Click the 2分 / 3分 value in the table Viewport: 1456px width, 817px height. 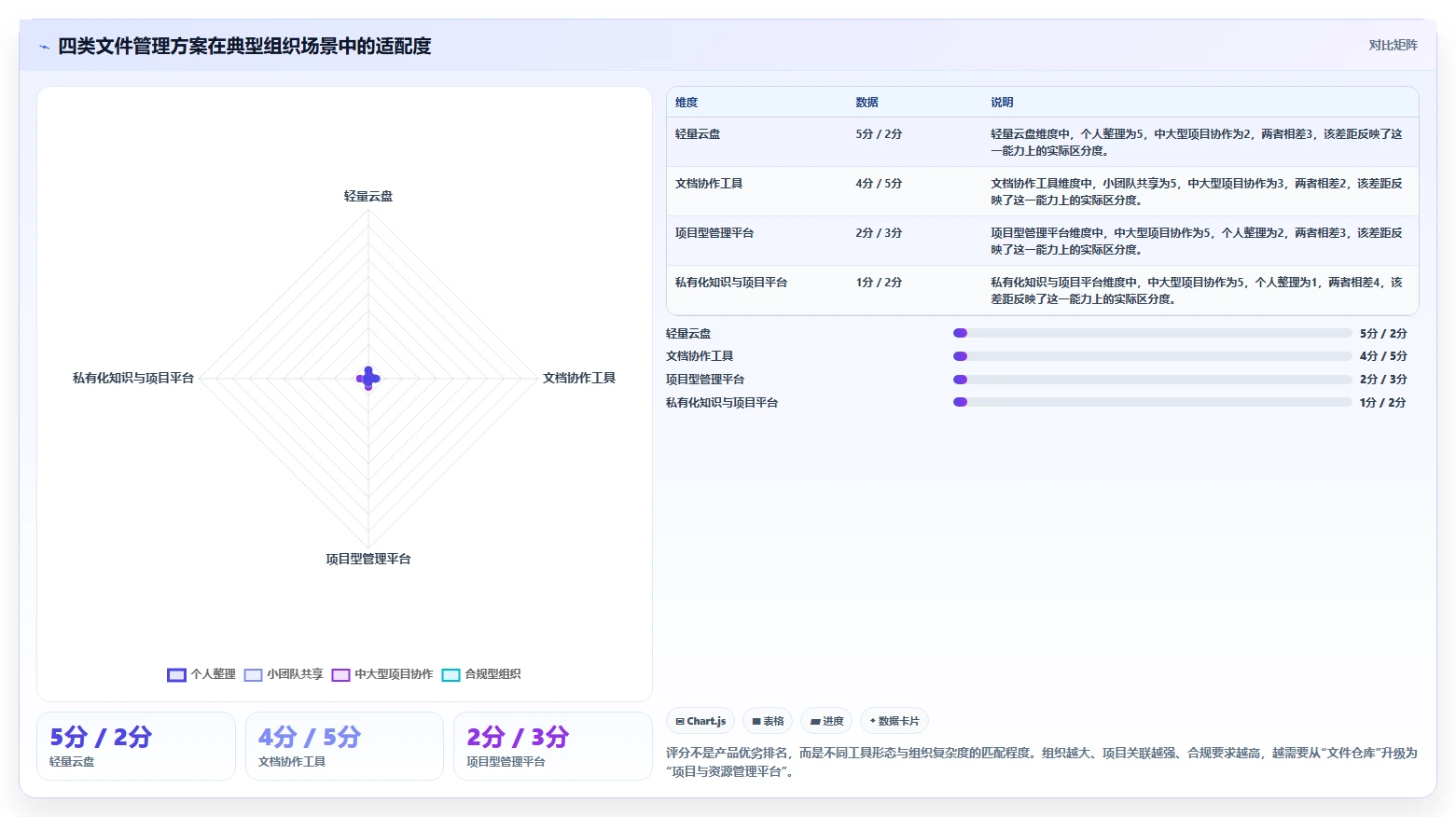[879, 233]
